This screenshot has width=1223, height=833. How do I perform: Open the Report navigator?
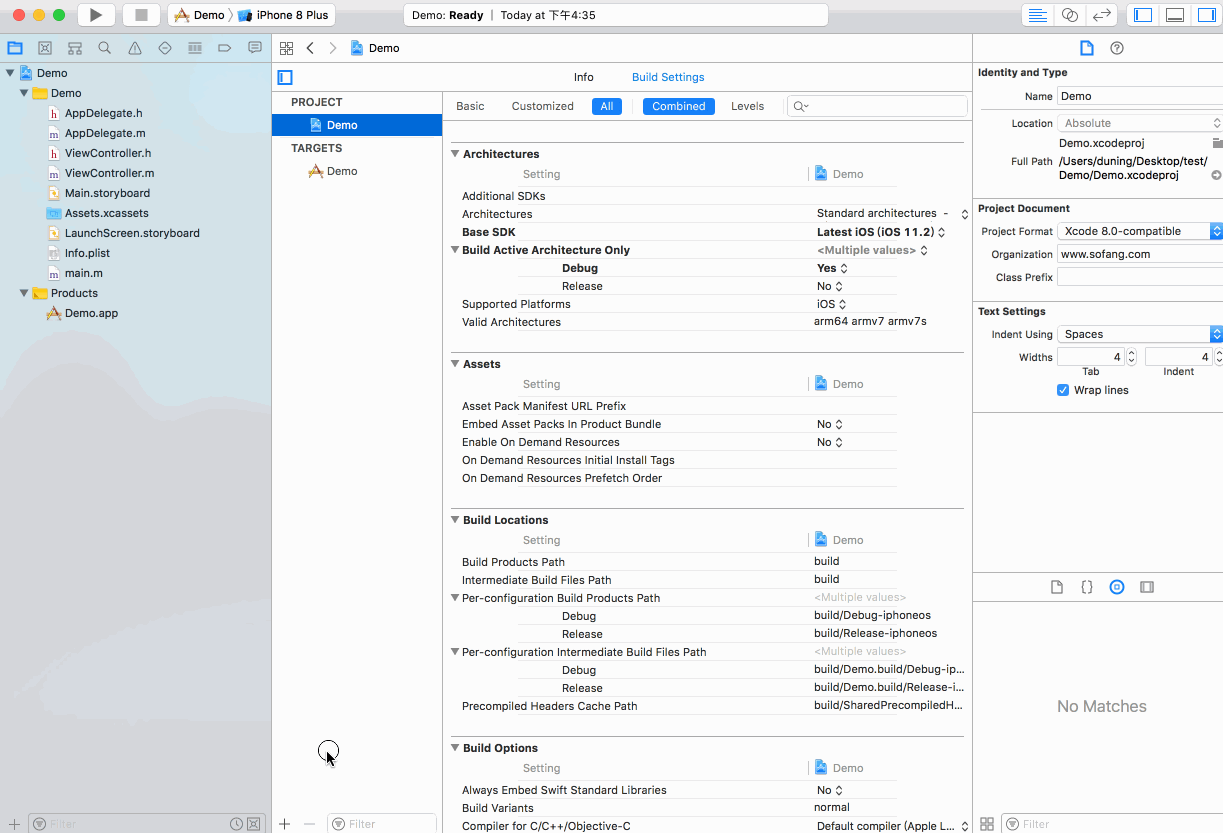[255, 48]
